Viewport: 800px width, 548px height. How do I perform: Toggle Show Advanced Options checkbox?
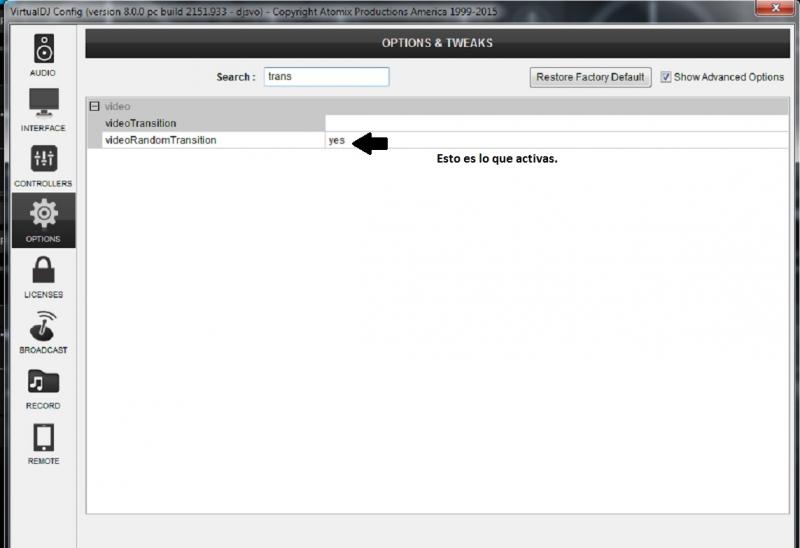[x=666, y=77]
